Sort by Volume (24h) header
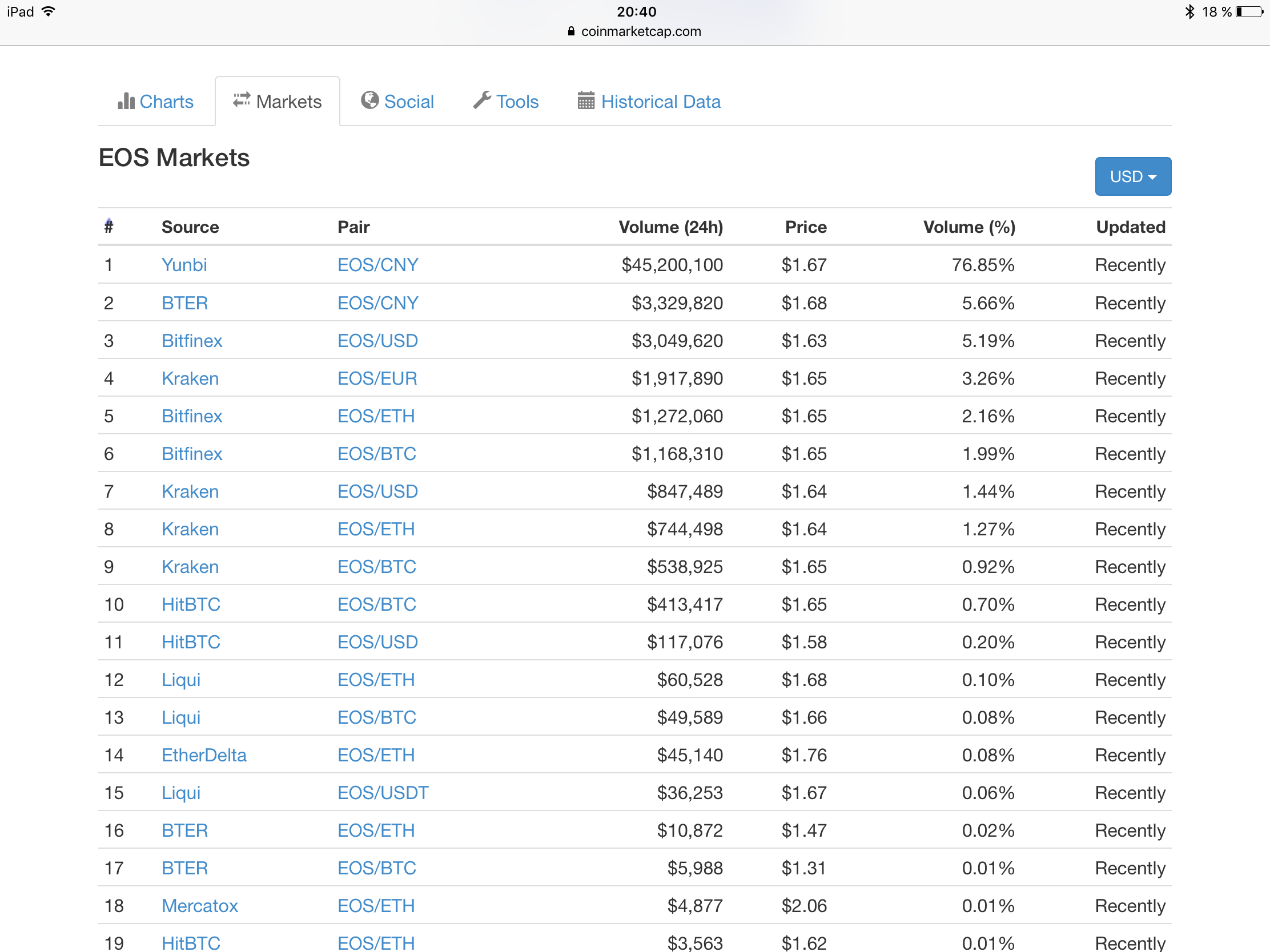 670,227
